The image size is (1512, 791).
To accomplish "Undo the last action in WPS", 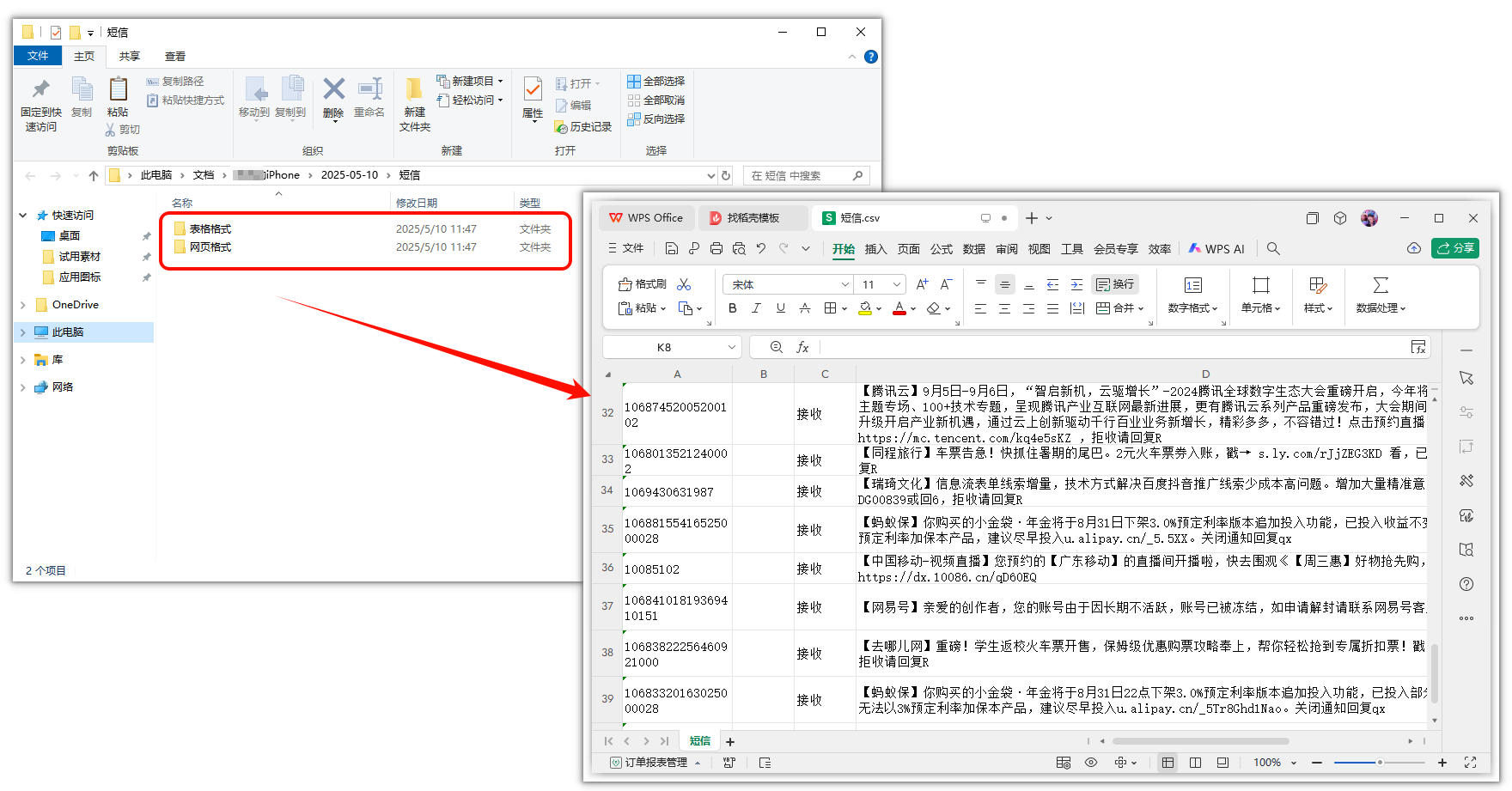I will (761, 248).
